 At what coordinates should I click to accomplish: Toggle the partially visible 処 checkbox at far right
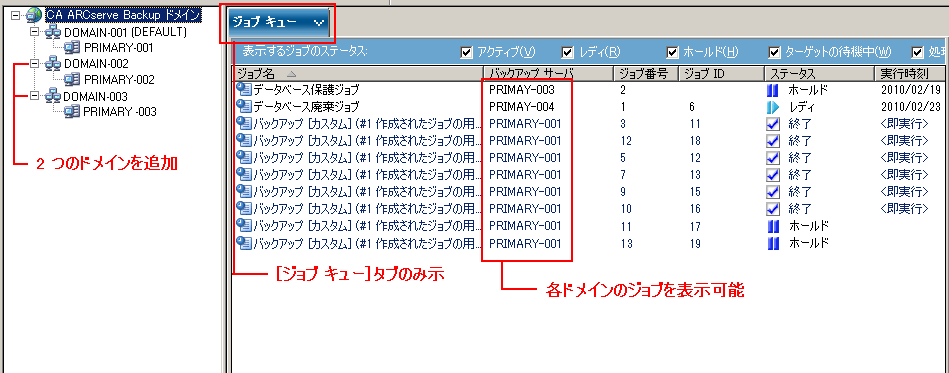918,53
